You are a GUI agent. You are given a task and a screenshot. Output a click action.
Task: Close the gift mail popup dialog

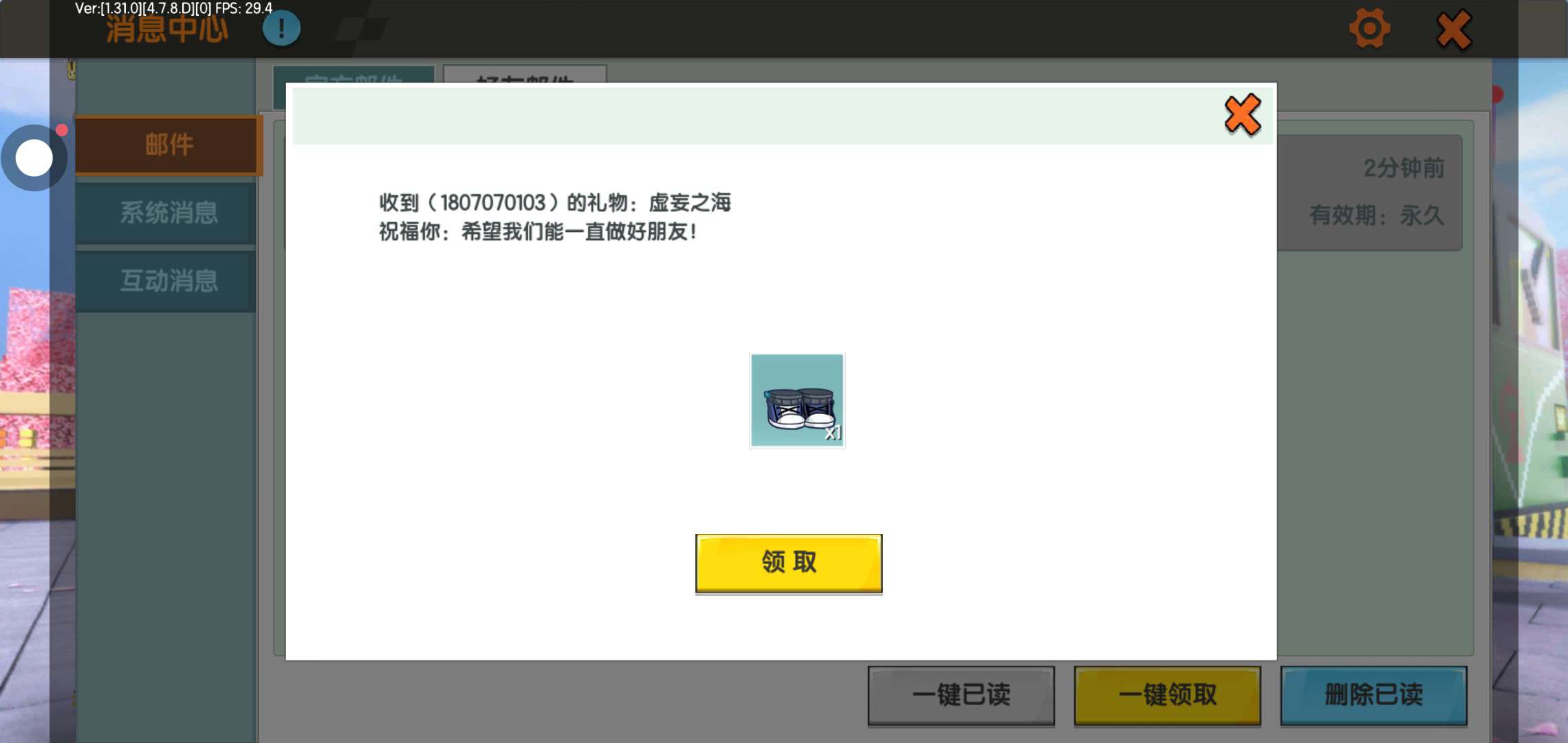click(1242, 115)
